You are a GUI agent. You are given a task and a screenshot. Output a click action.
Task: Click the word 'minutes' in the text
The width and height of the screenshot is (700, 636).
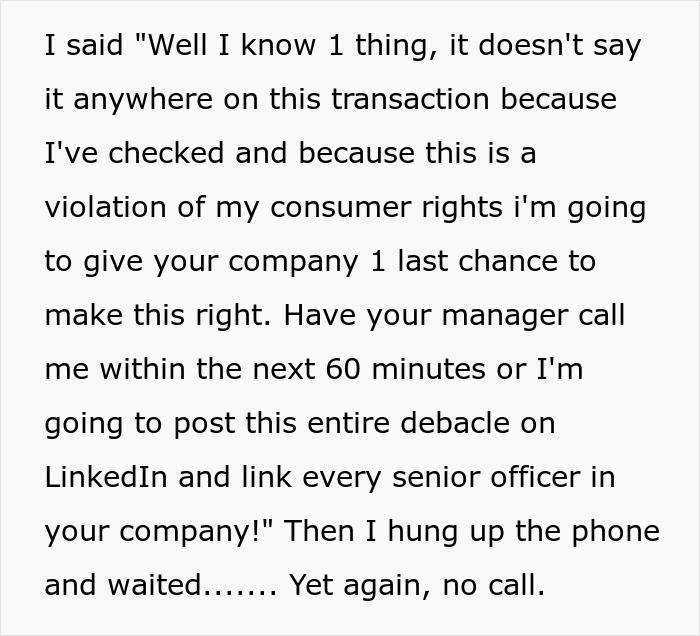tap(428, 370)
